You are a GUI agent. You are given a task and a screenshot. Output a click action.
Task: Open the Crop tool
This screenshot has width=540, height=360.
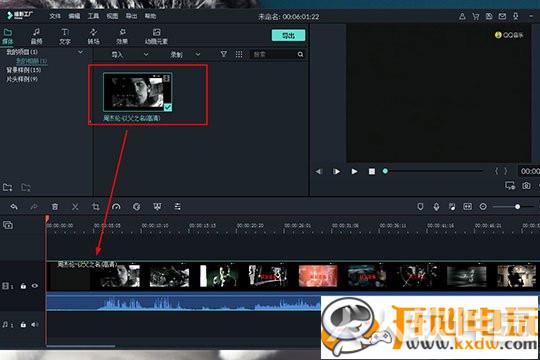(96, 207)
